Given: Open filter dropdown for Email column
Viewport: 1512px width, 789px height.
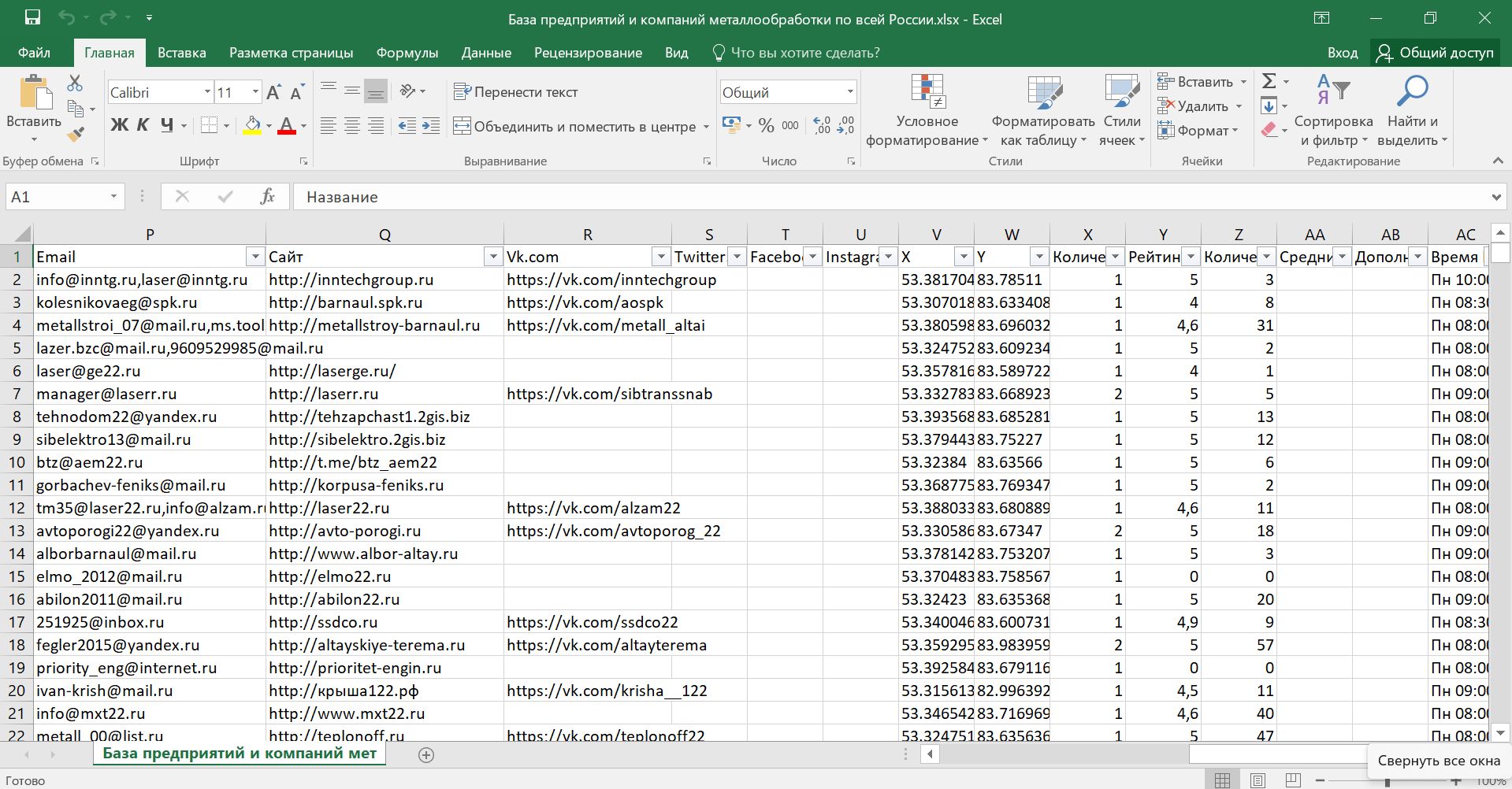Looking at the screenshot, I should pos(254,257).
